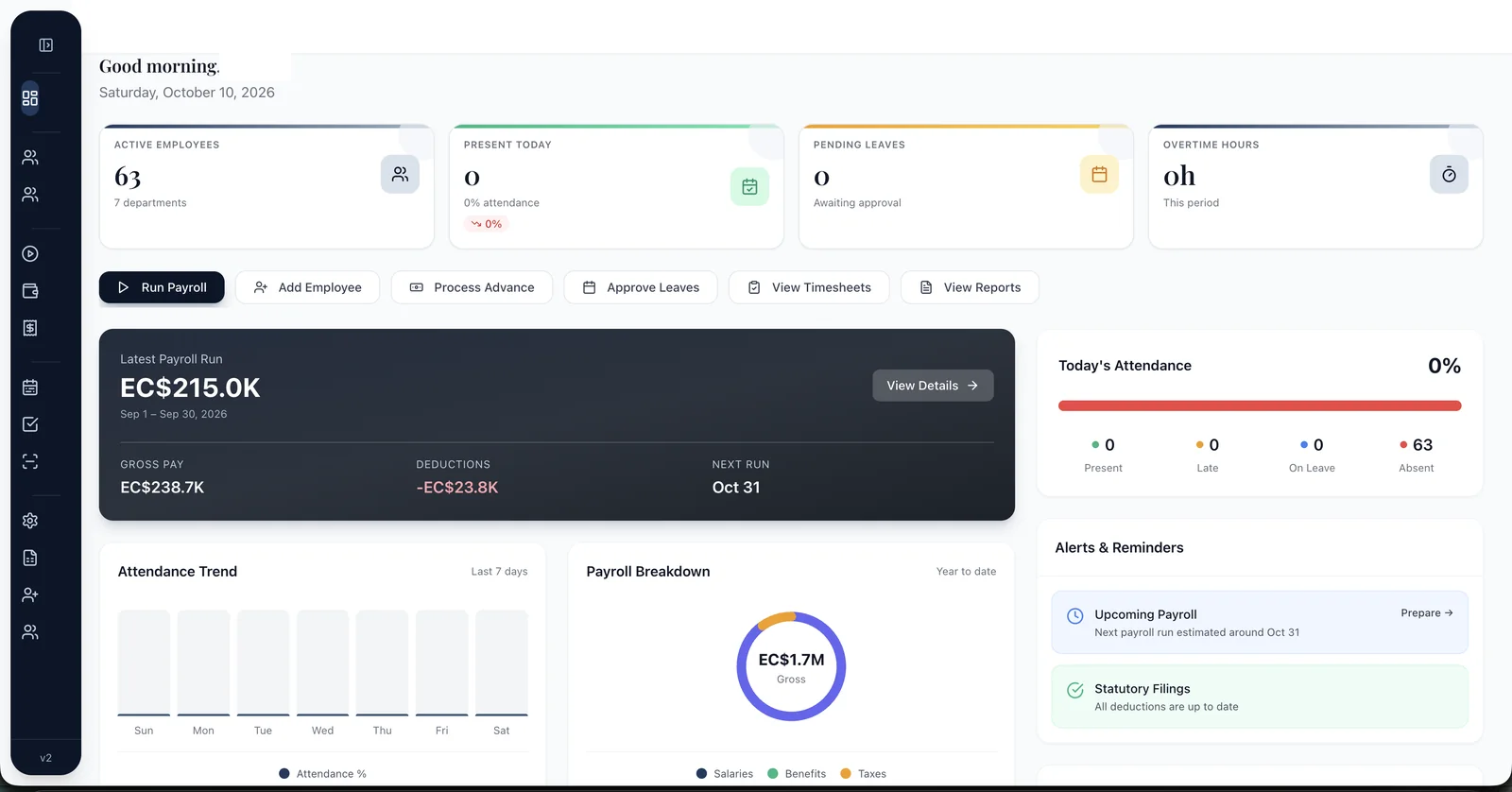Click the user-plus icon in the sidebar
The width and height of the screenshot is (1512, 792).
coord(30,594)
